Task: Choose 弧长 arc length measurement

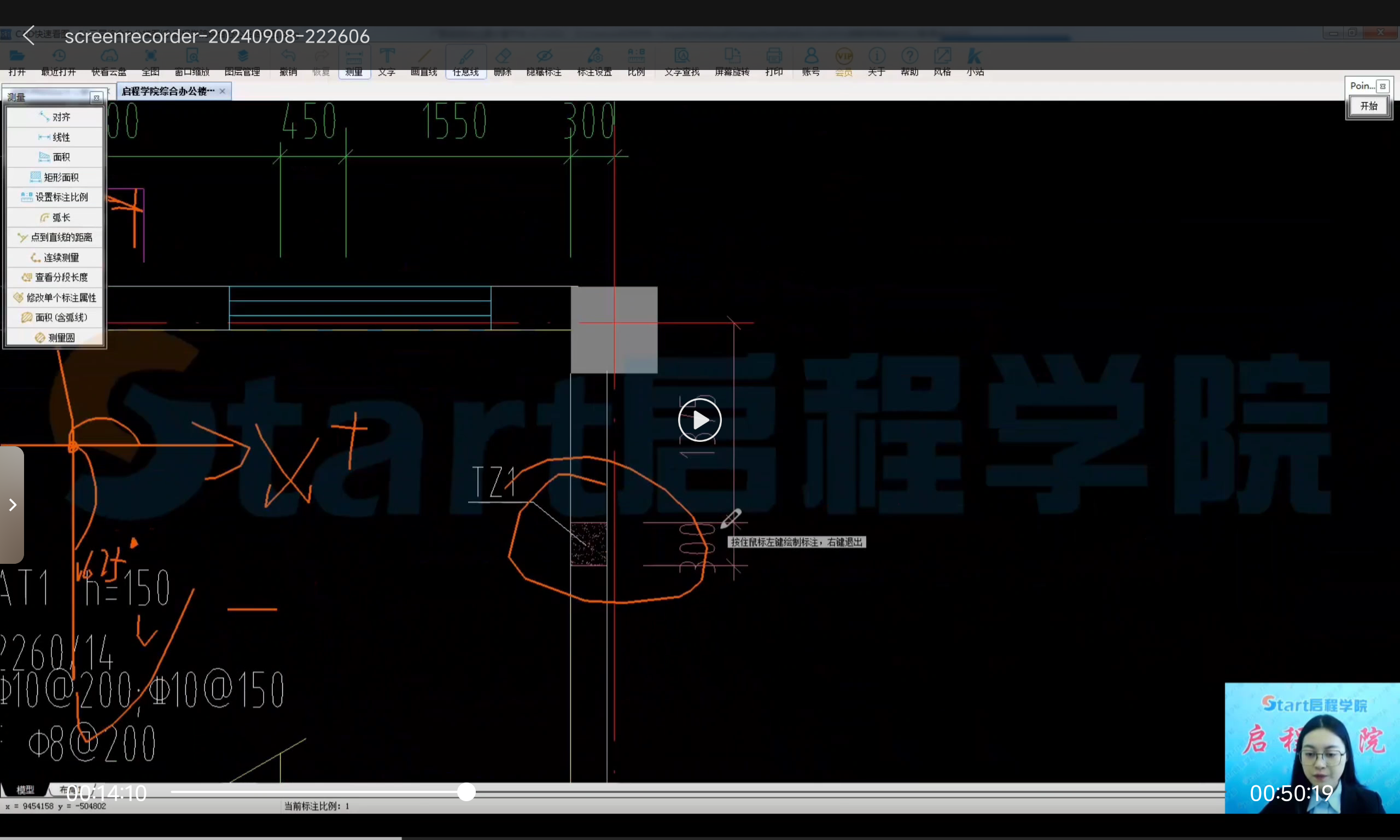Action: (x=55, y=217)
